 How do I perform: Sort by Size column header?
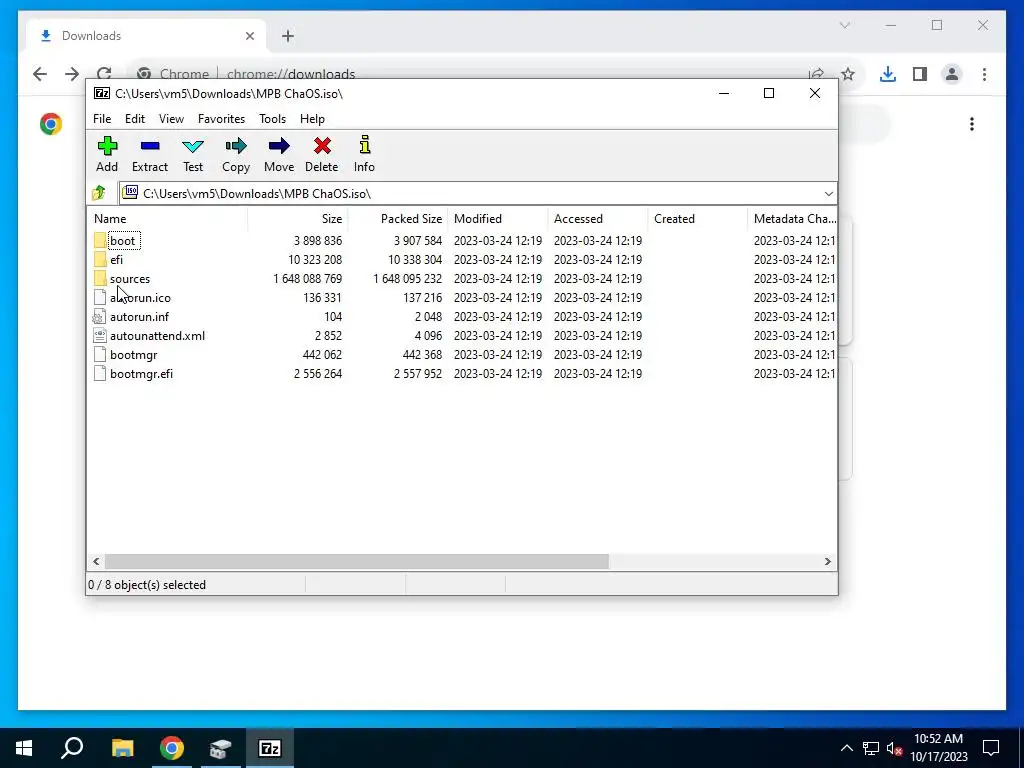298,219
